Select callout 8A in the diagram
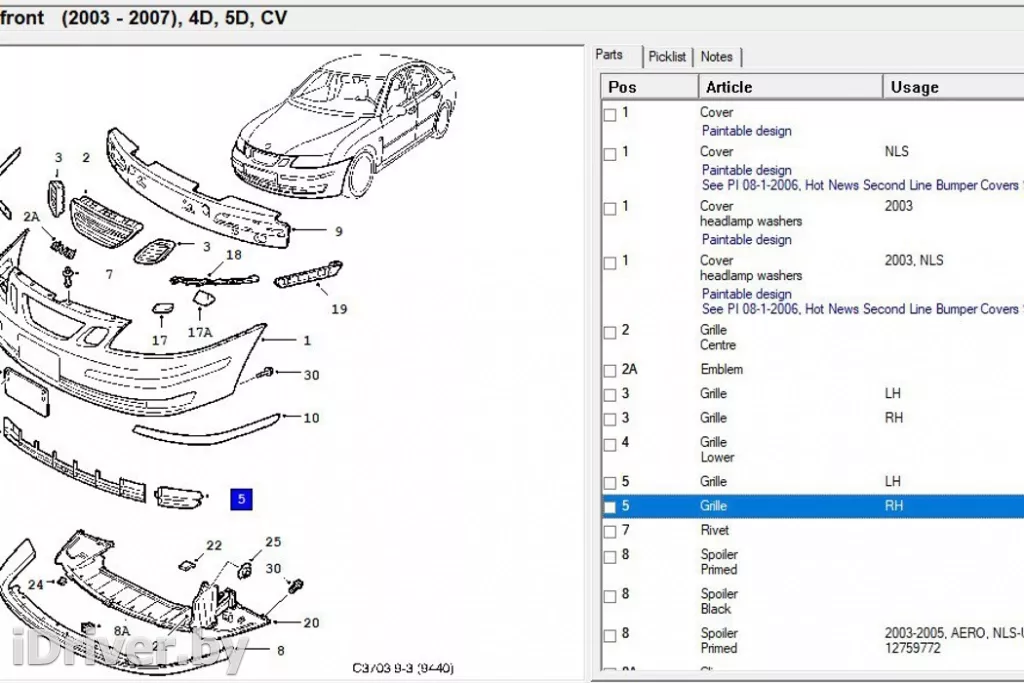Screen dimensions: 1024x683 point(122,631)
